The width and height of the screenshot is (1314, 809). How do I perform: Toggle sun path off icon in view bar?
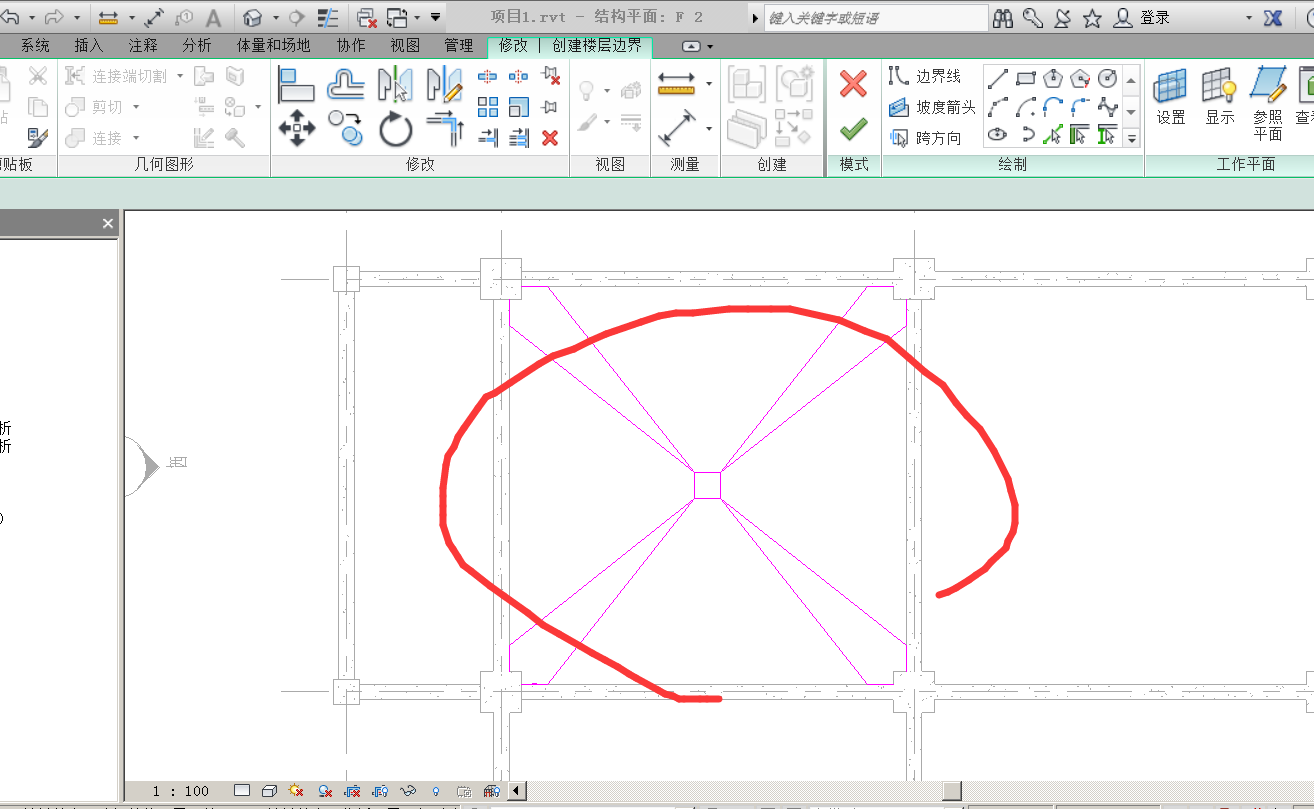pos(295,791)
